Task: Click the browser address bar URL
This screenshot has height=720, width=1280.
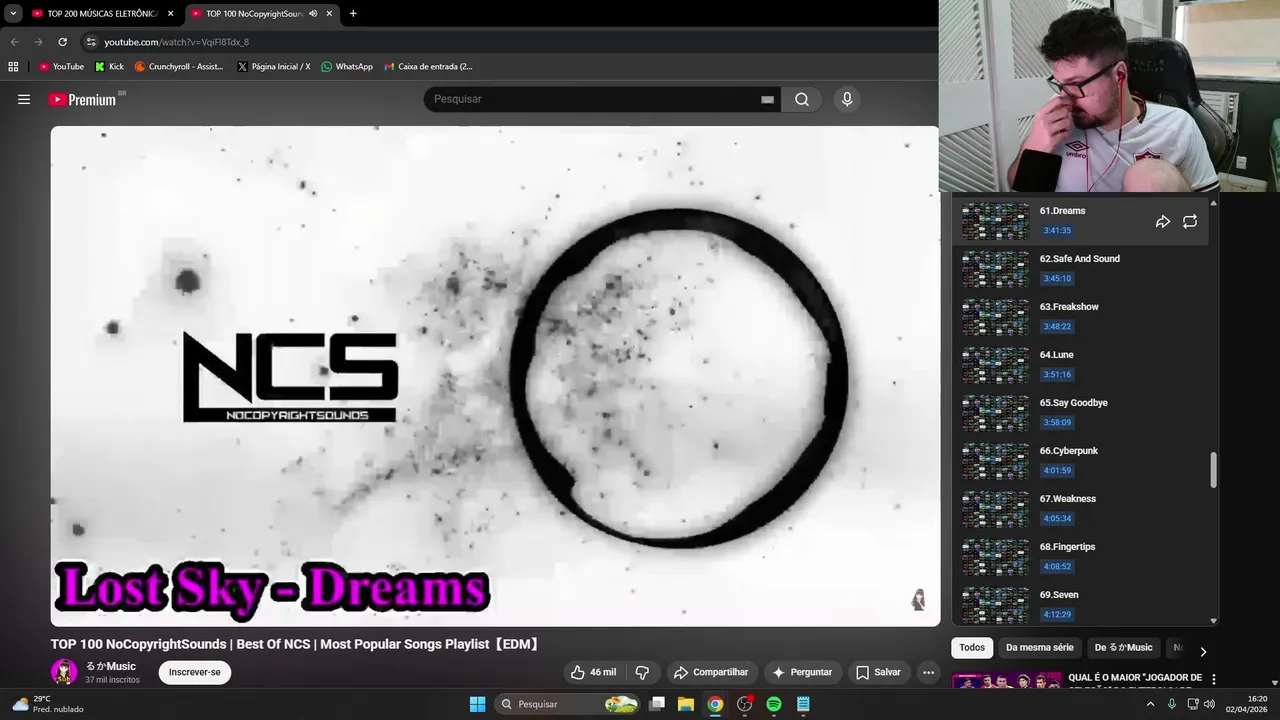Action: click(x=177, y=42)
